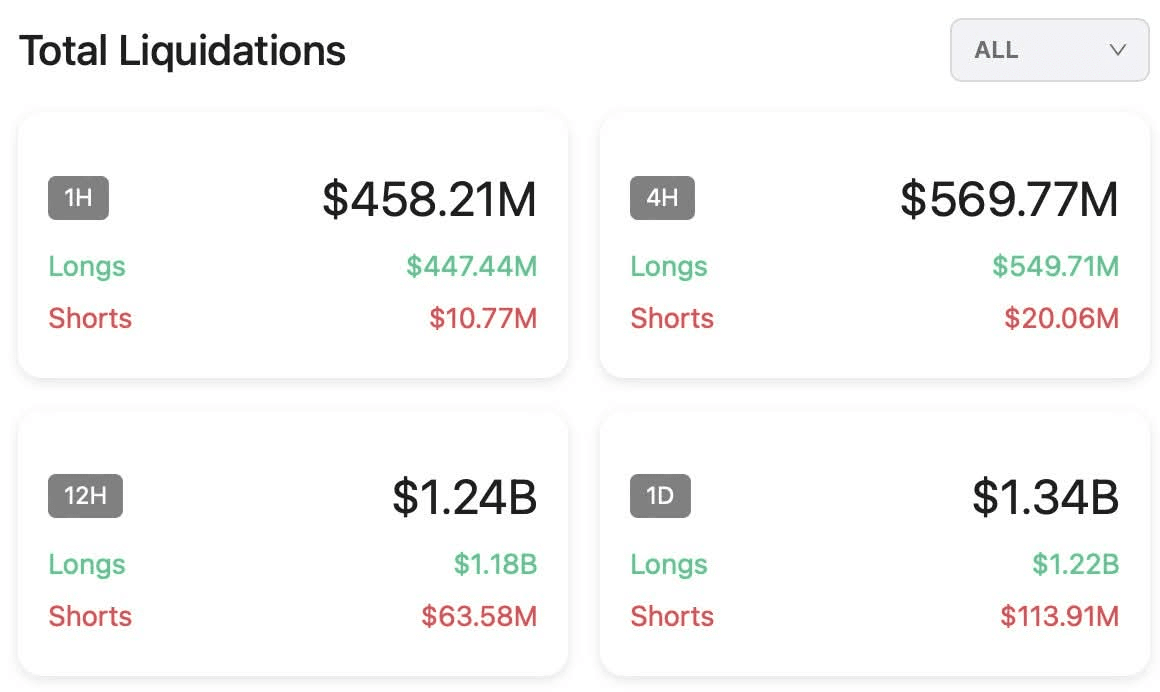Click the 1H timeframe badge
1160x692 pixels.
point(78,198)
